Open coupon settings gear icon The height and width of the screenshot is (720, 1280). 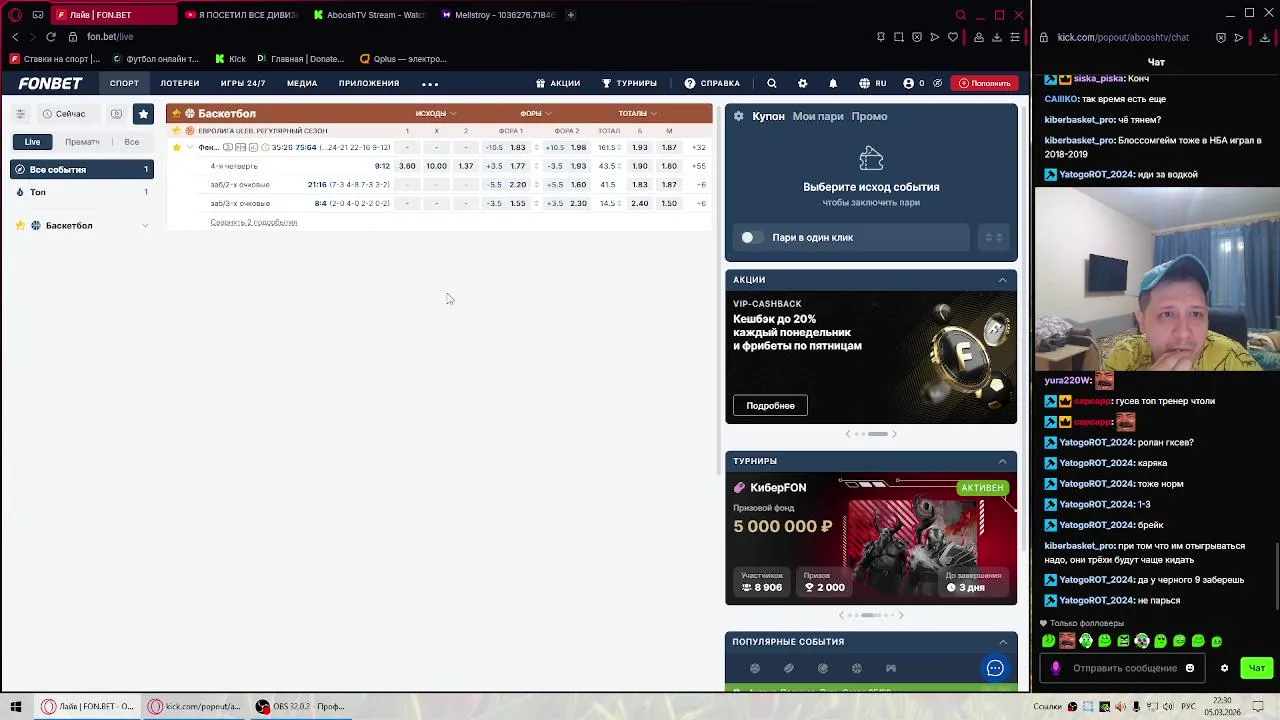coord(739,117)
